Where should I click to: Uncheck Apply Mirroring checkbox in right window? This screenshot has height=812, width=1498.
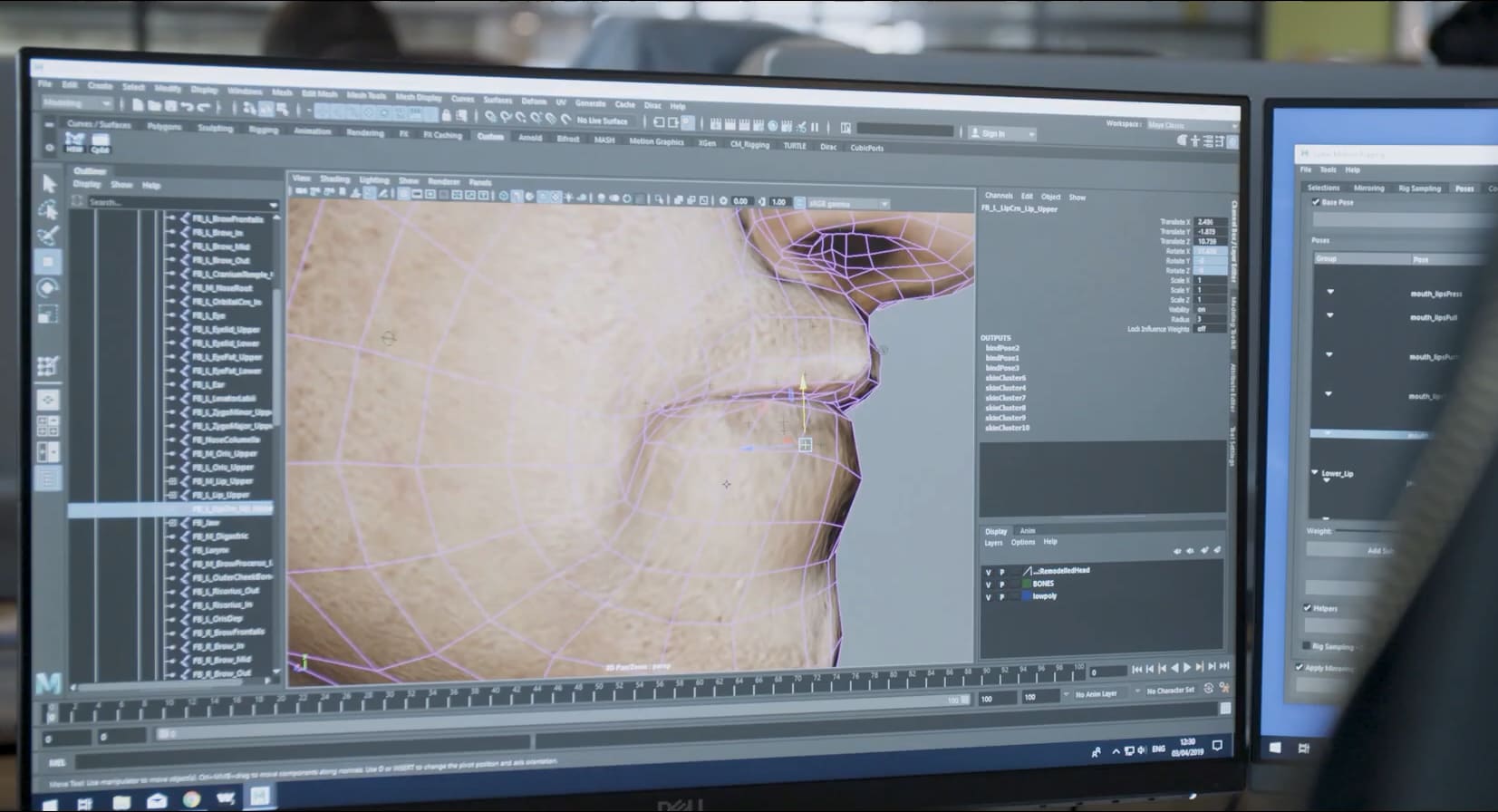tap(1300, 668)
